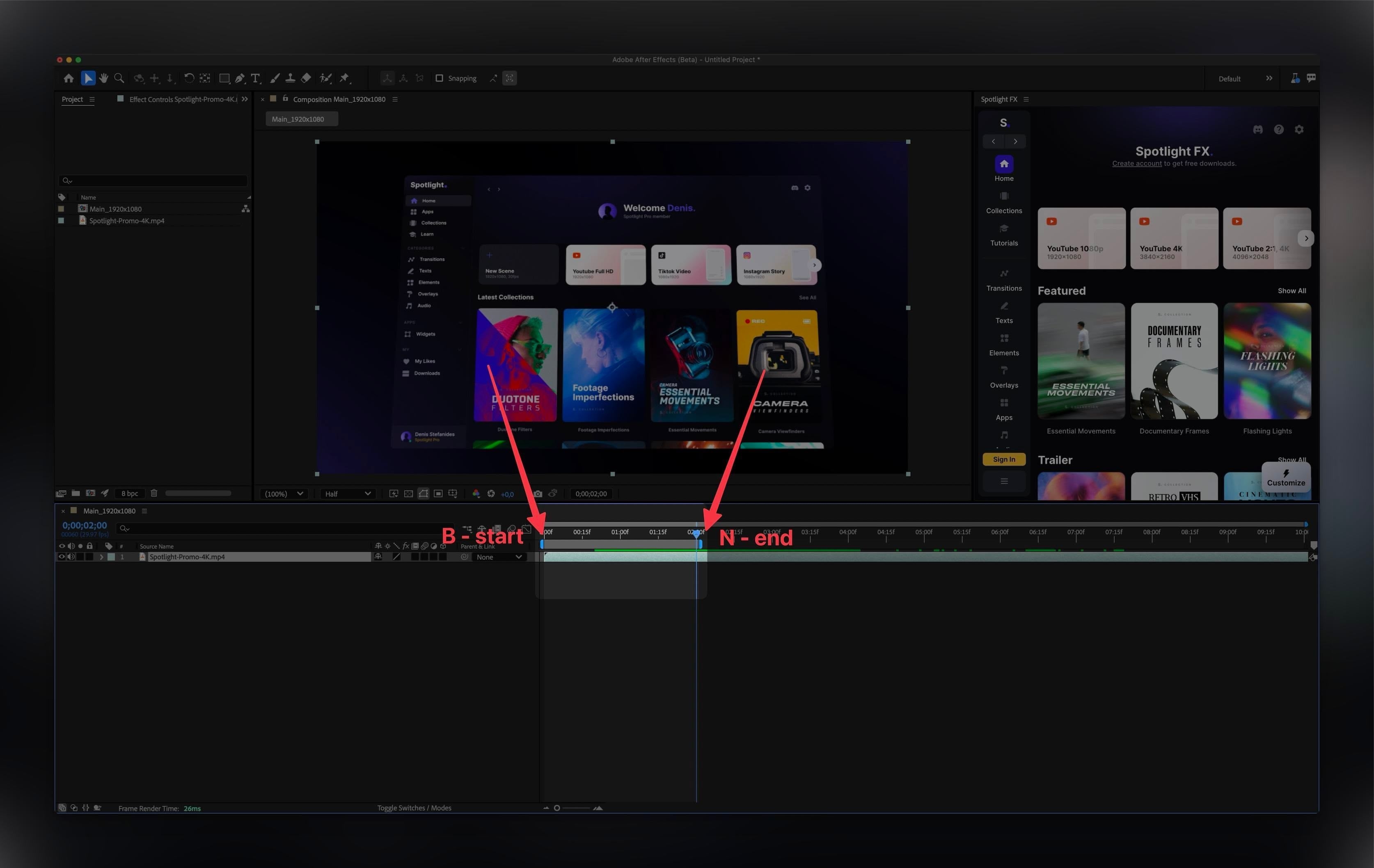Select the Roto Brush tool

tap(326, 78)
